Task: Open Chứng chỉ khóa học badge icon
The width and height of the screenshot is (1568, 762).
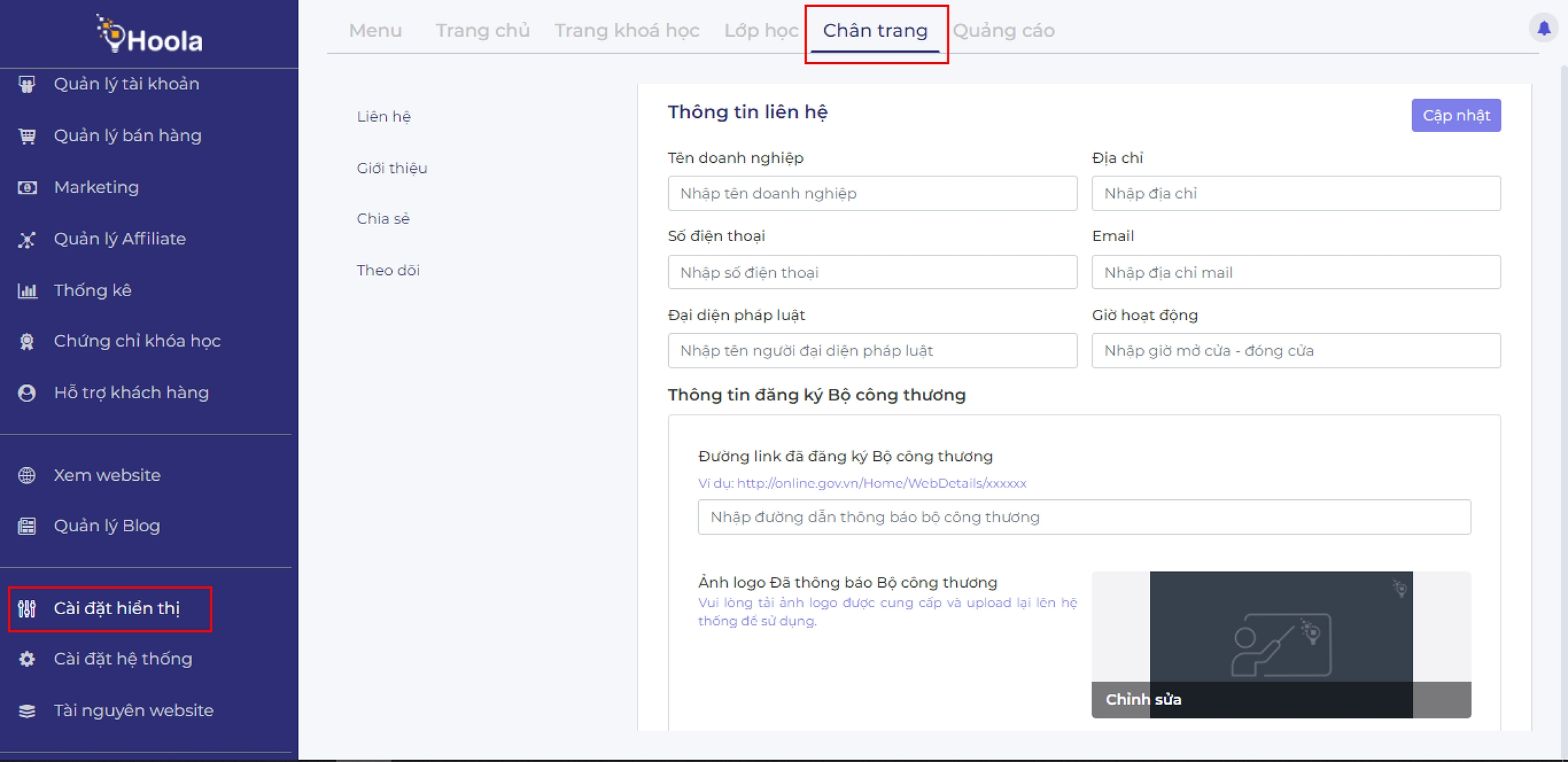Action: pos(27,341)
